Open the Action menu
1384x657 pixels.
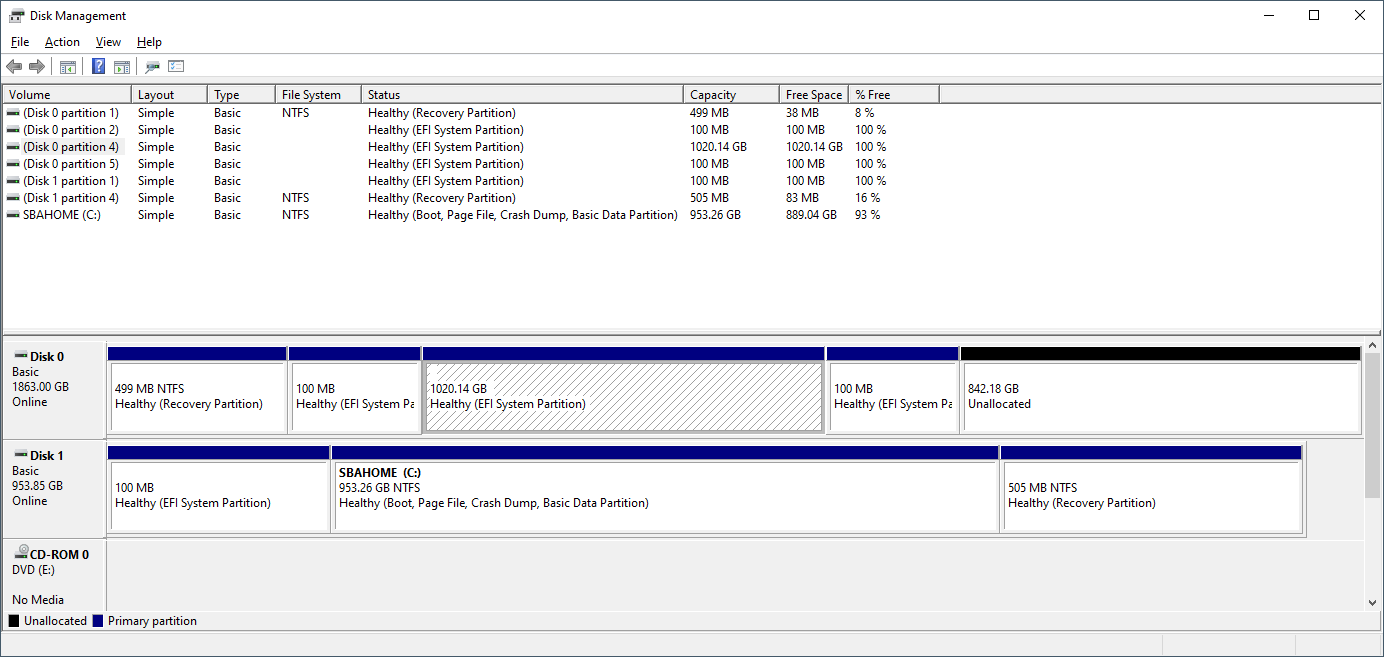click(x=62, y=42)
